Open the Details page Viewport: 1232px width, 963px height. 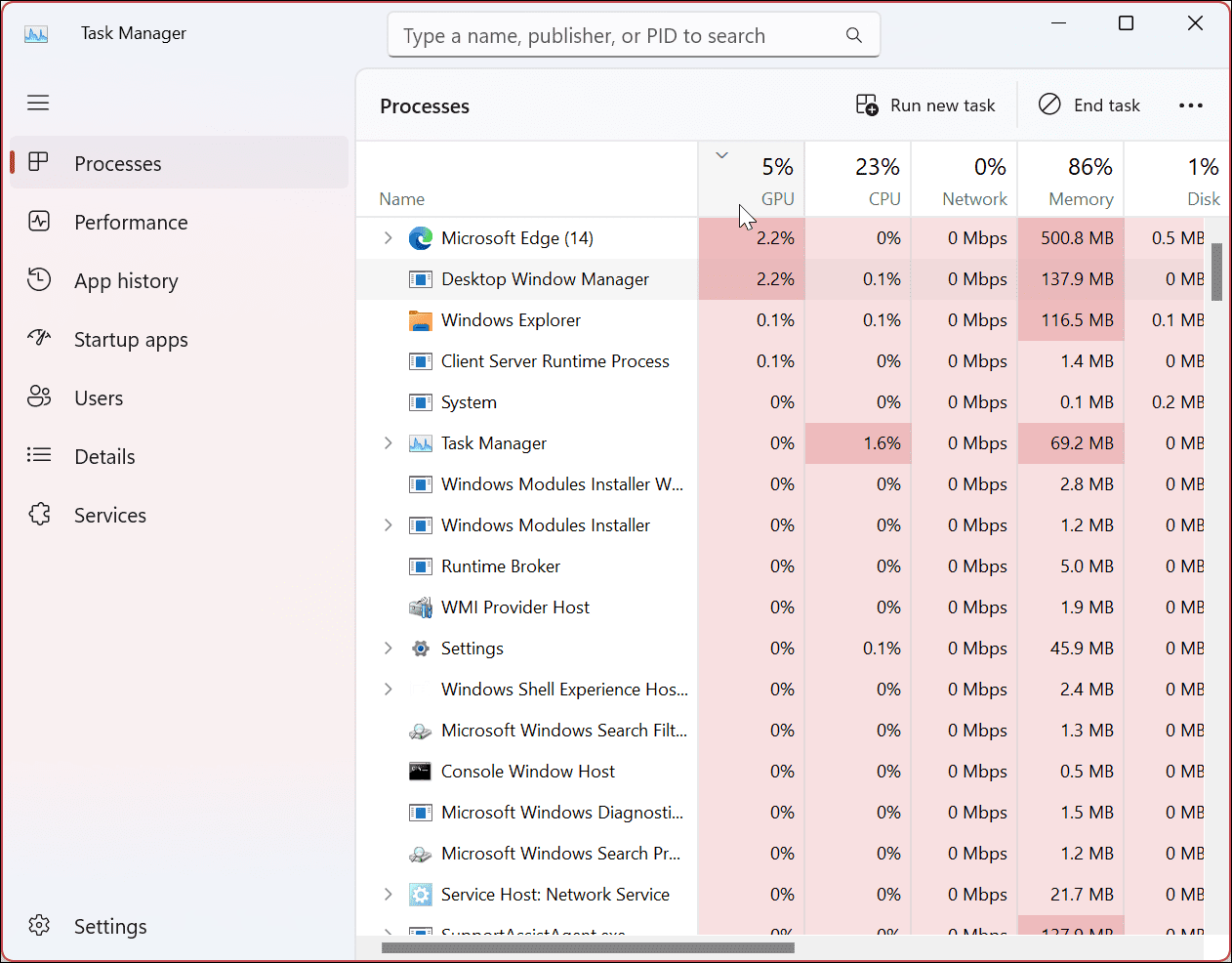tap(179, 456)
